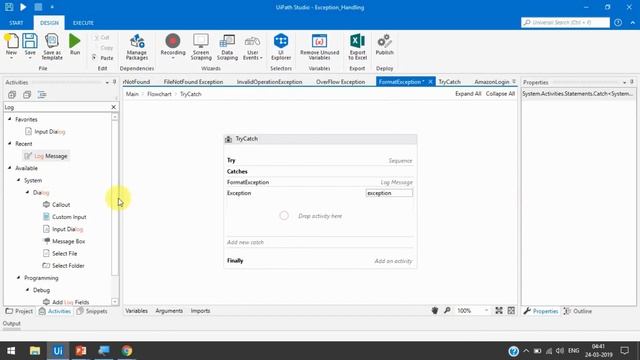Choose Save as Template
640x360 pixels.
52,47
